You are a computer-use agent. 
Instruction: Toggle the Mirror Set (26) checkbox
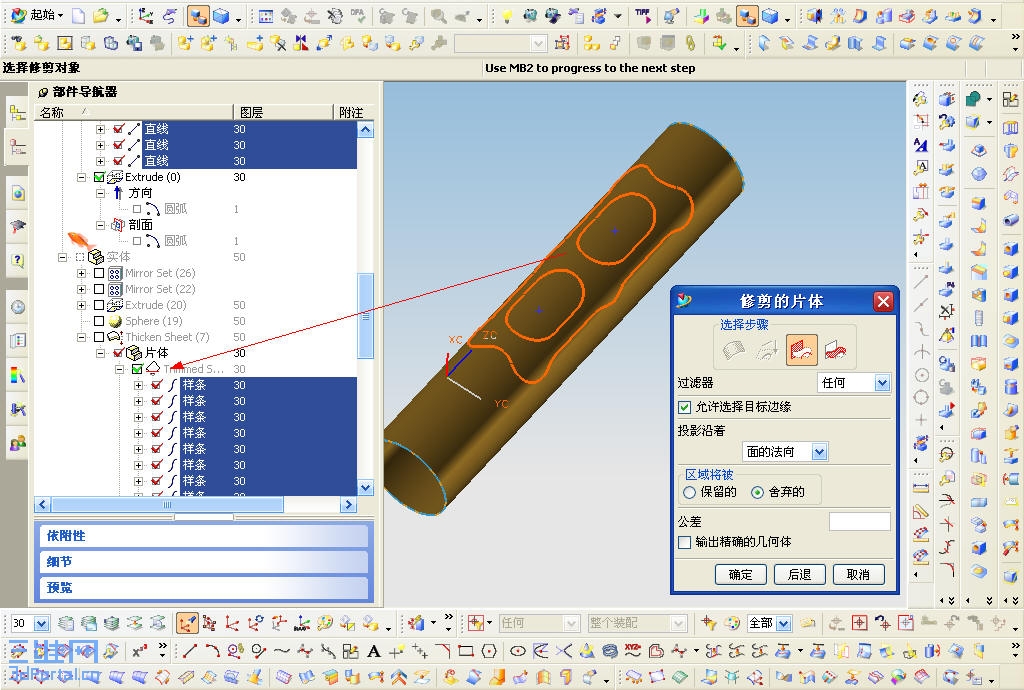(x=99, y=273)
